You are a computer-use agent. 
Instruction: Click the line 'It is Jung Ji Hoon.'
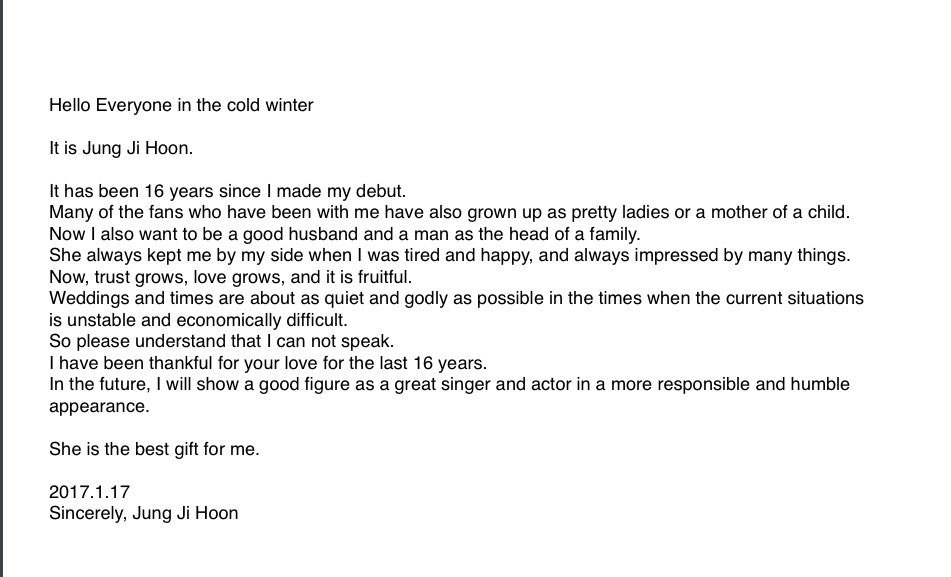coord(121,149)
